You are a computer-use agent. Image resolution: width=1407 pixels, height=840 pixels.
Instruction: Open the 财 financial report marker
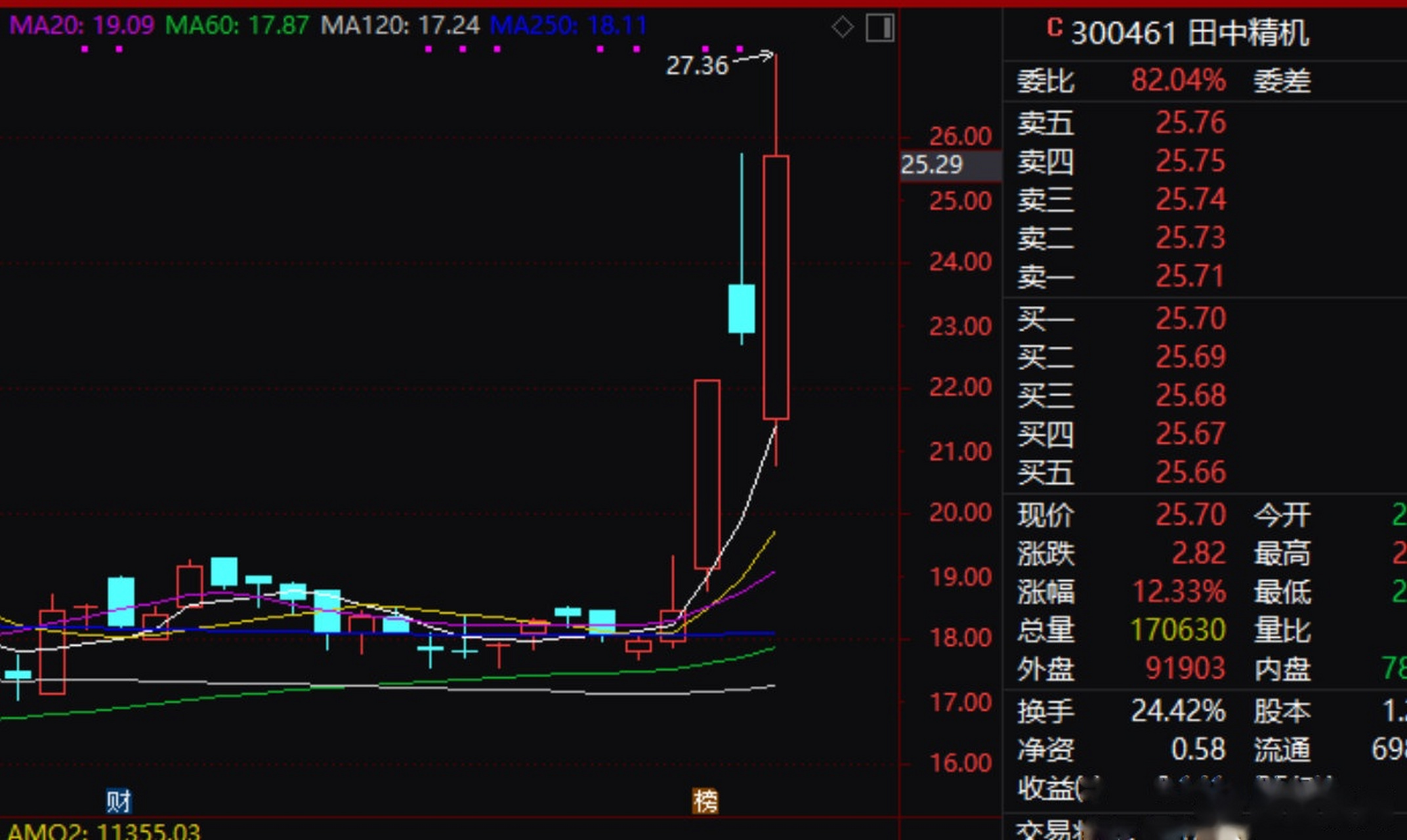(119, 801)
